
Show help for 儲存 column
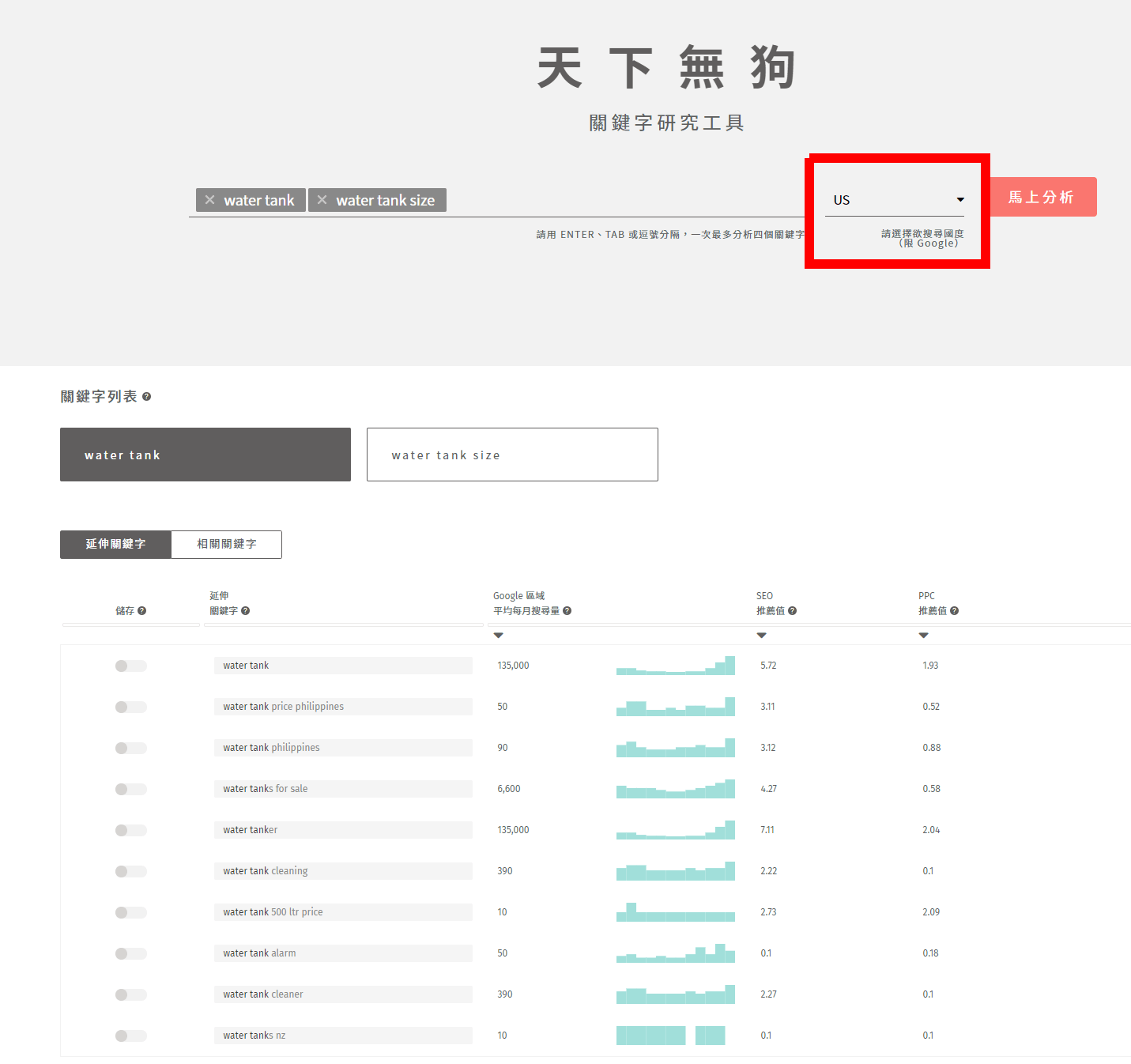pos(141,611)
